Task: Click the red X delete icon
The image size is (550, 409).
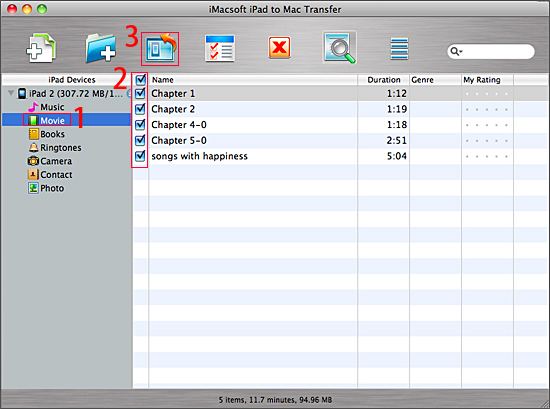Action: 280,47
